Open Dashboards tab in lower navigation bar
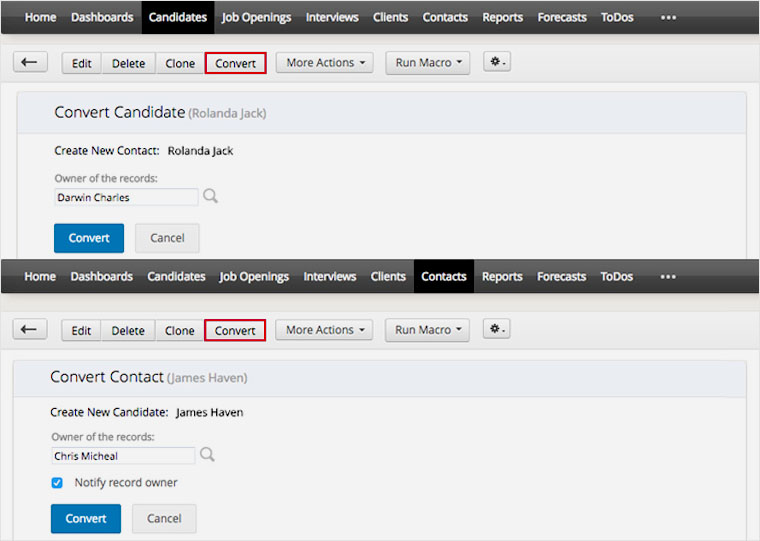The image size is (760, 541). click(x=102, y=276)
